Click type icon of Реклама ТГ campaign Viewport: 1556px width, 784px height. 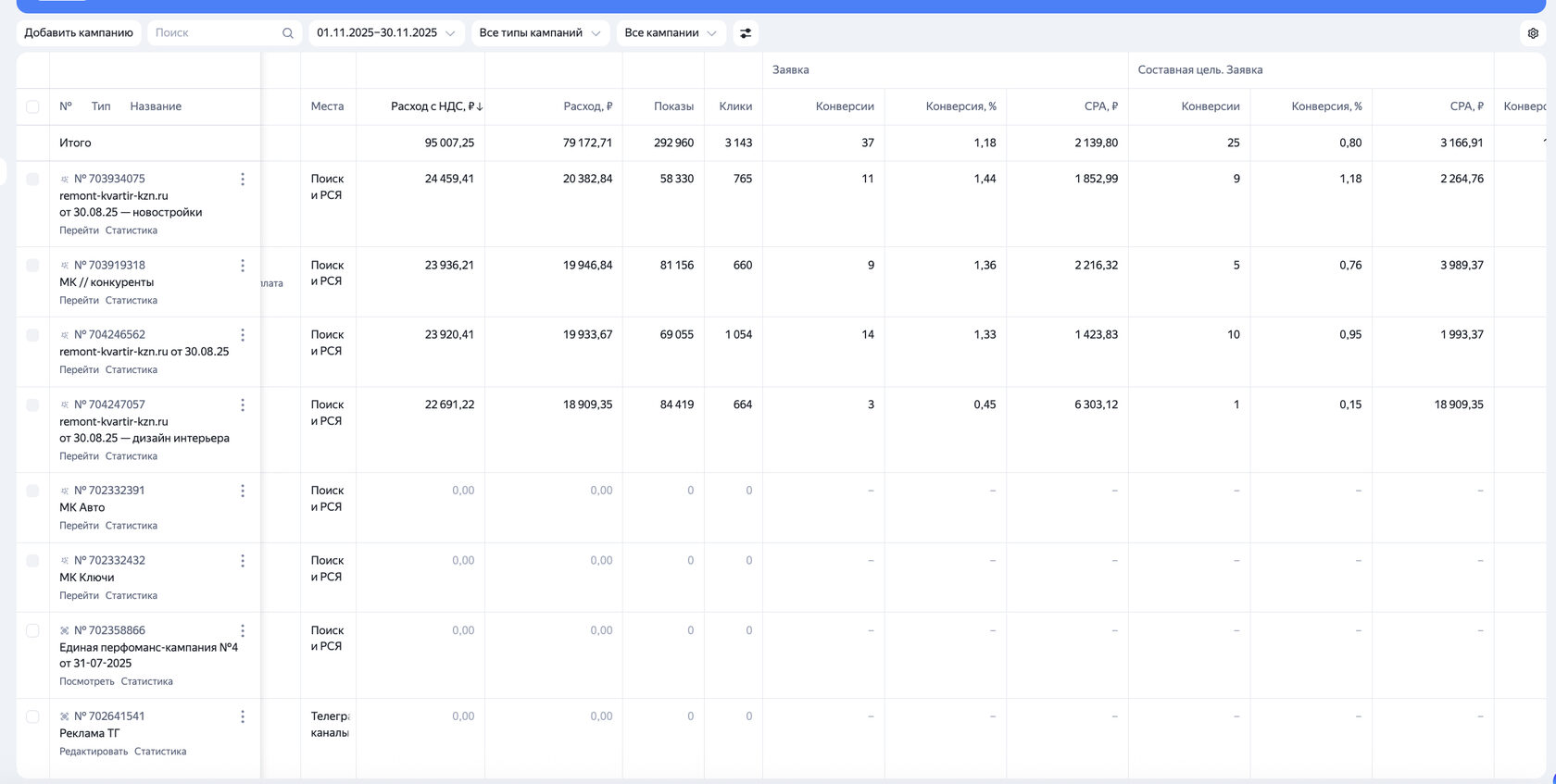(65, 716)
